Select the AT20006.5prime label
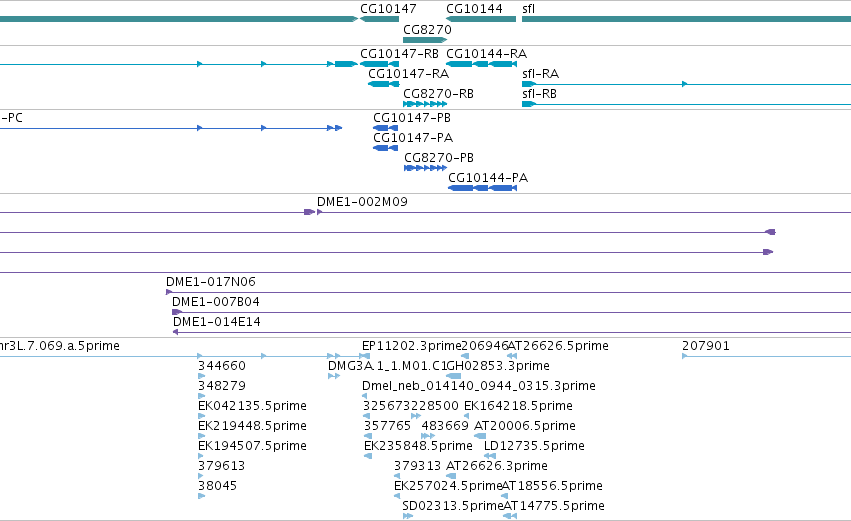851x521 pixels. coord(525,426)
